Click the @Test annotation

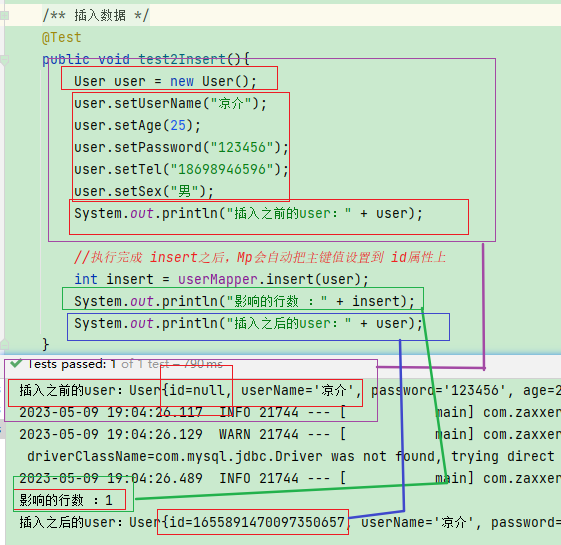click(x=62, y=37)
